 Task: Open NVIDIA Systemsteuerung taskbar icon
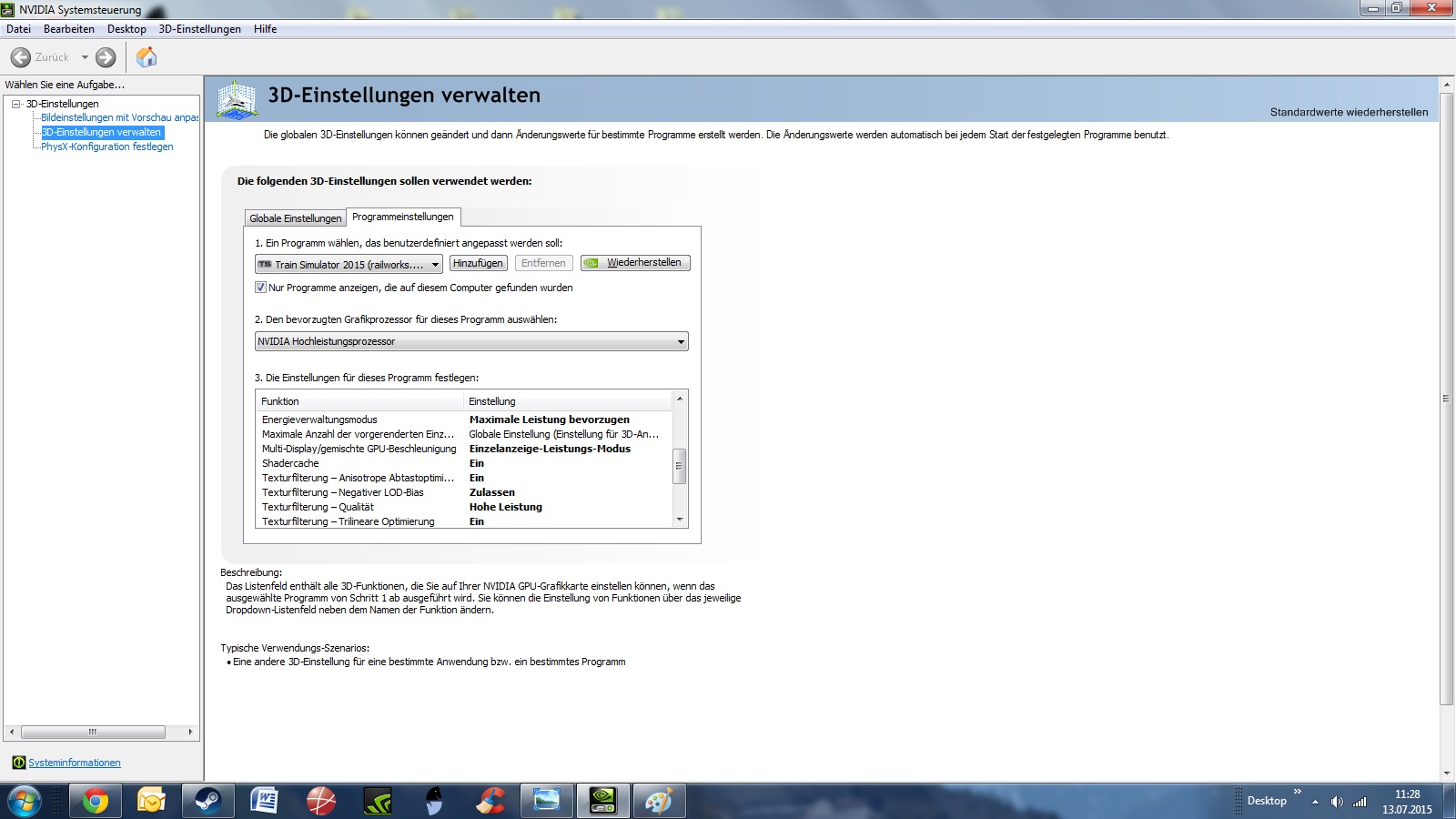[603, 801]
